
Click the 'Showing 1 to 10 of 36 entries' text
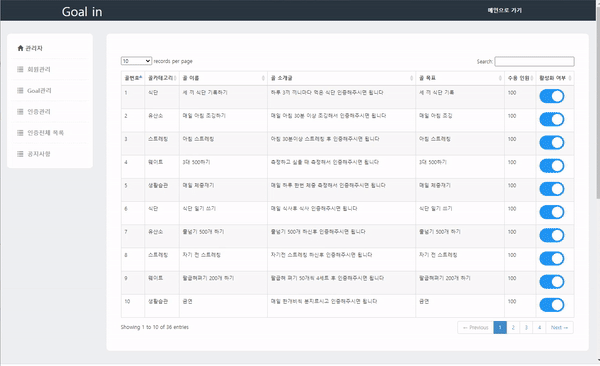tap(155, 327)
